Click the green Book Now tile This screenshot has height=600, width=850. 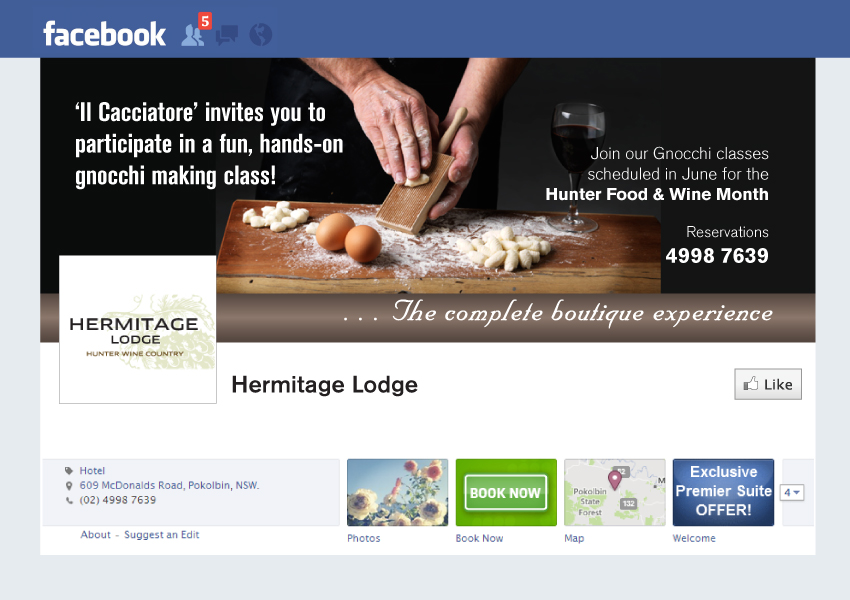point(506,492)
